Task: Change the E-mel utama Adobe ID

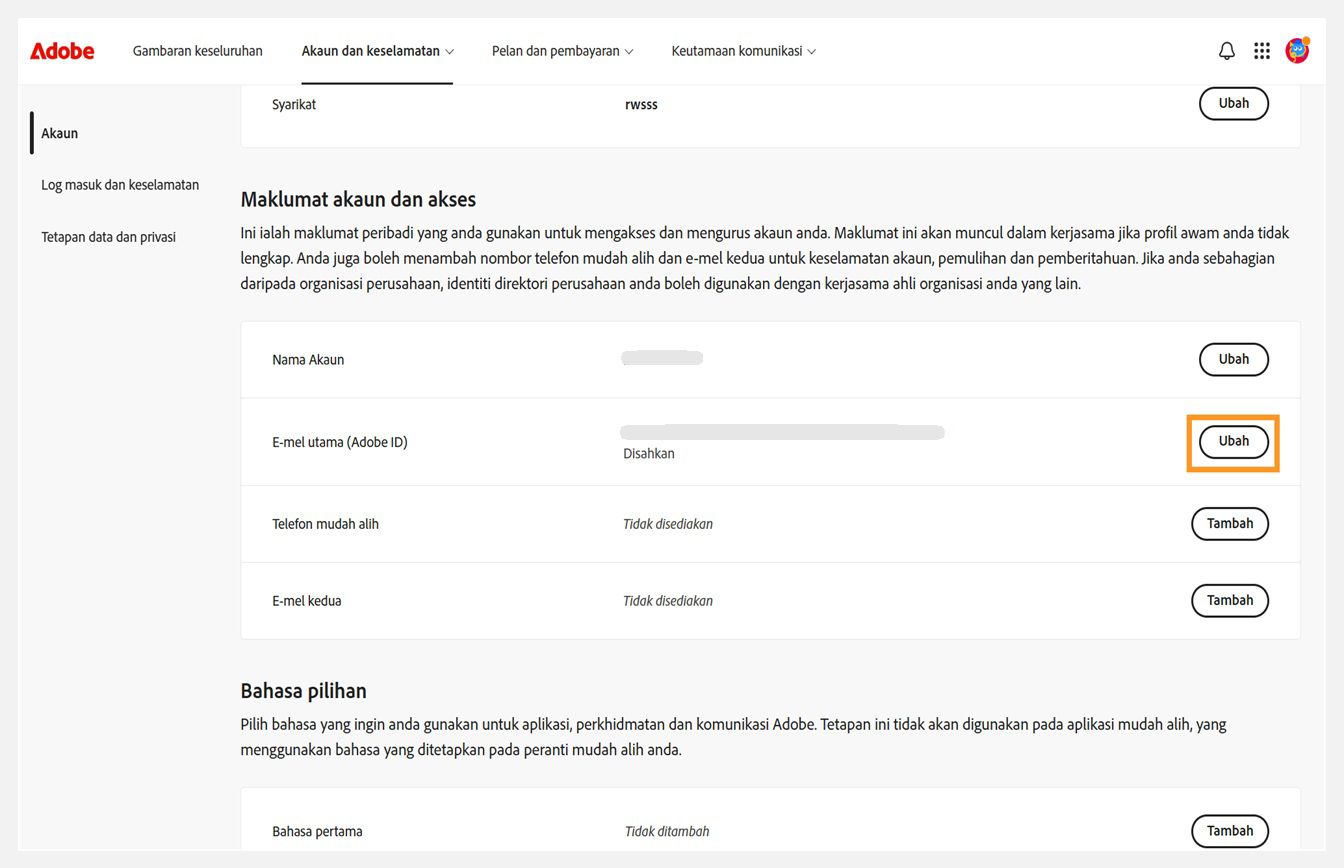Action: pos(1233,441)
